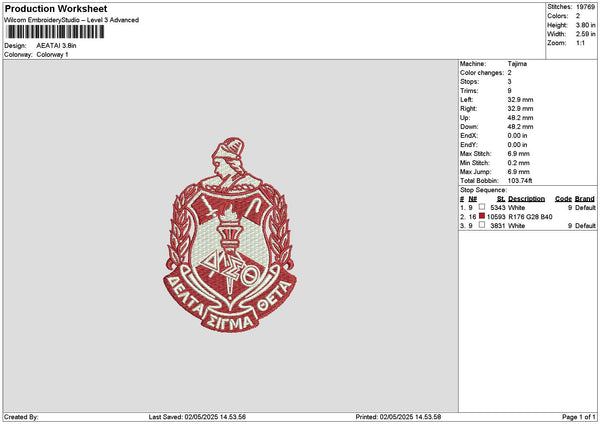600x424 pixels.
Task: Click 'Page 1 of 1' in footer
Action: 579,417
